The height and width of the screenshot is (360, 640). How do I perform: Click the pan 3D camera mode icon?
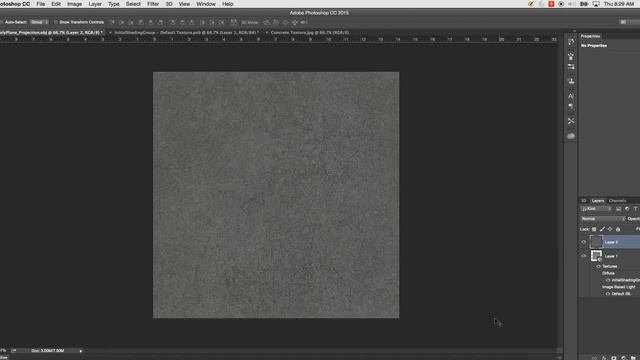tap(285, 22)
